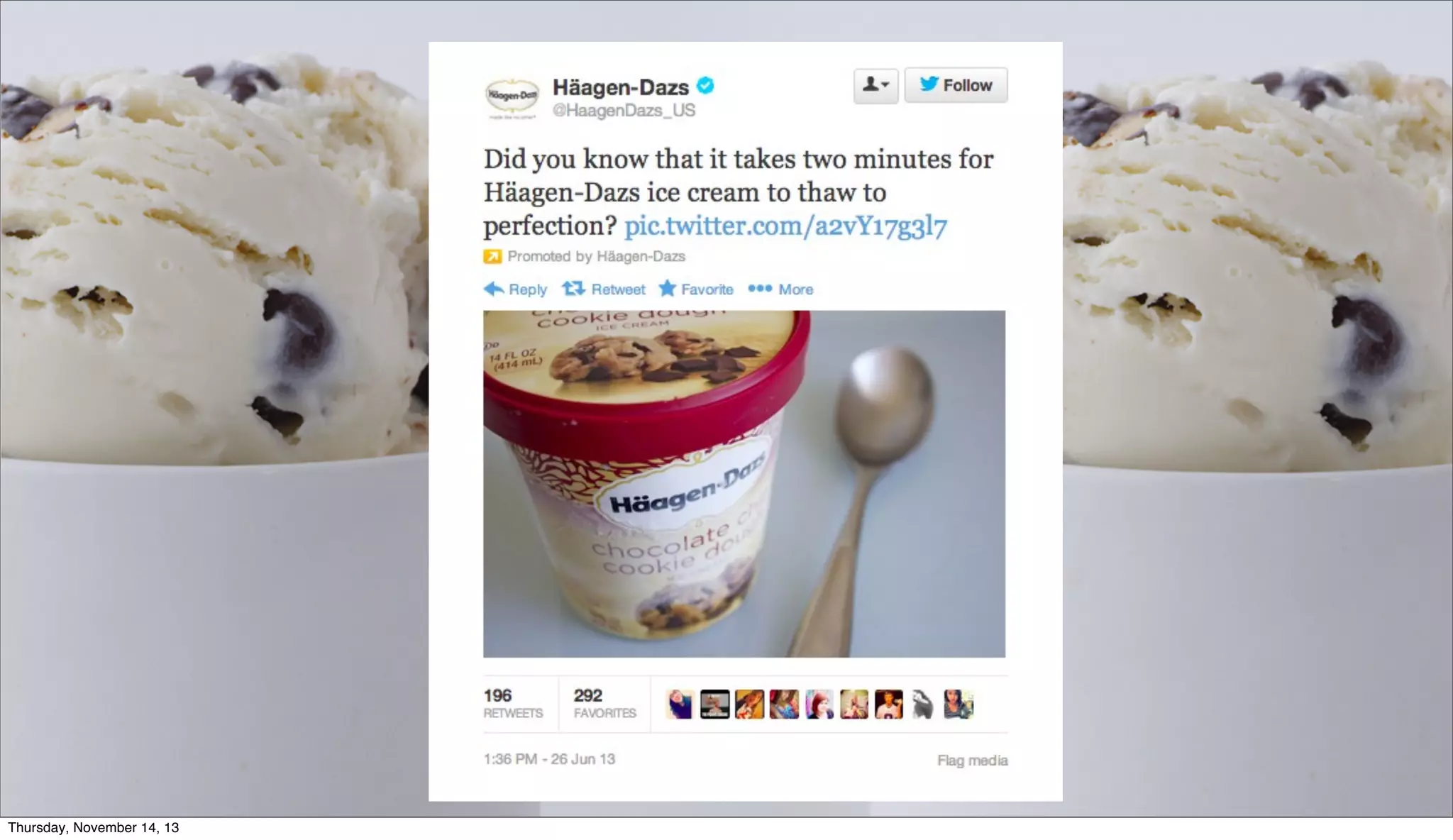Open the More options ellipsis
Viewport: 1453px width, 840px height.
760,288
